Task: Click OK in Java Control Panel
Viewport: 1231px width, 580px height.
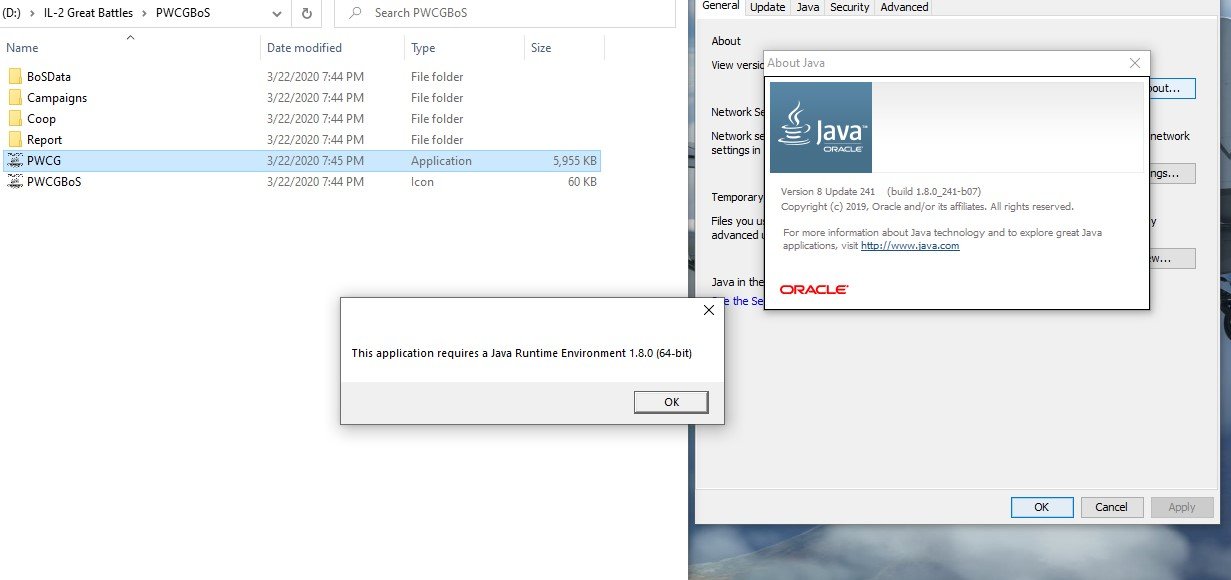Action: click(1041, 507)
